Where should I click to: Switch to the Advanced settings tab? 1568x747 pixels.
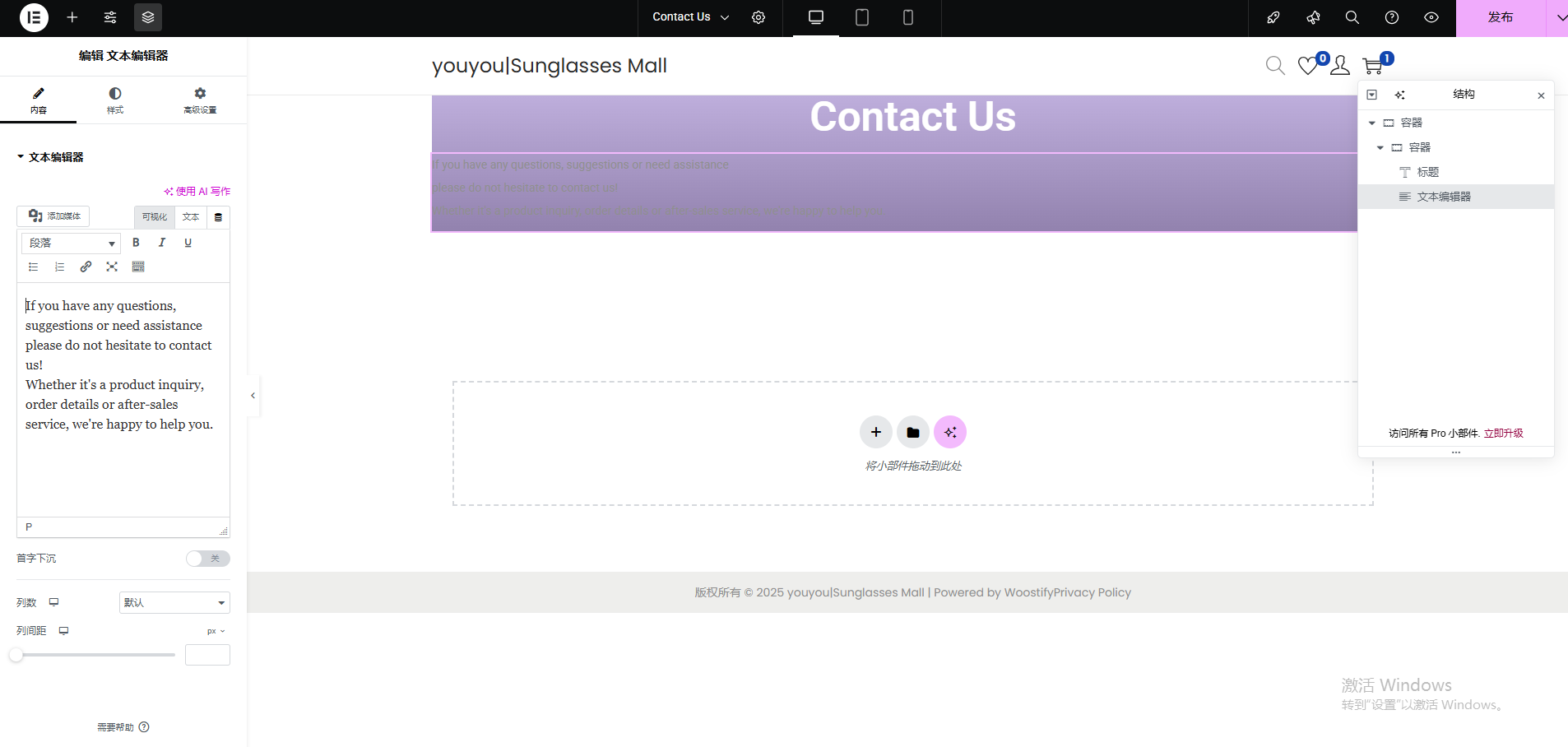point(200,100)
